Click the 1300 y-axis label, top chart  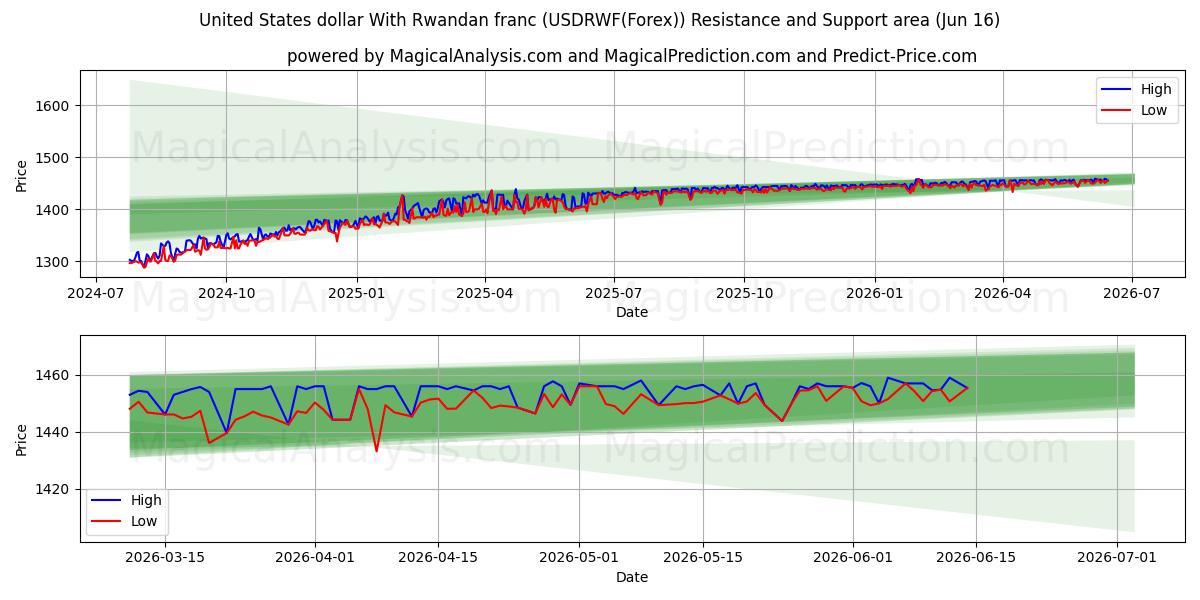pyautogui.click(x=52, y=262)
